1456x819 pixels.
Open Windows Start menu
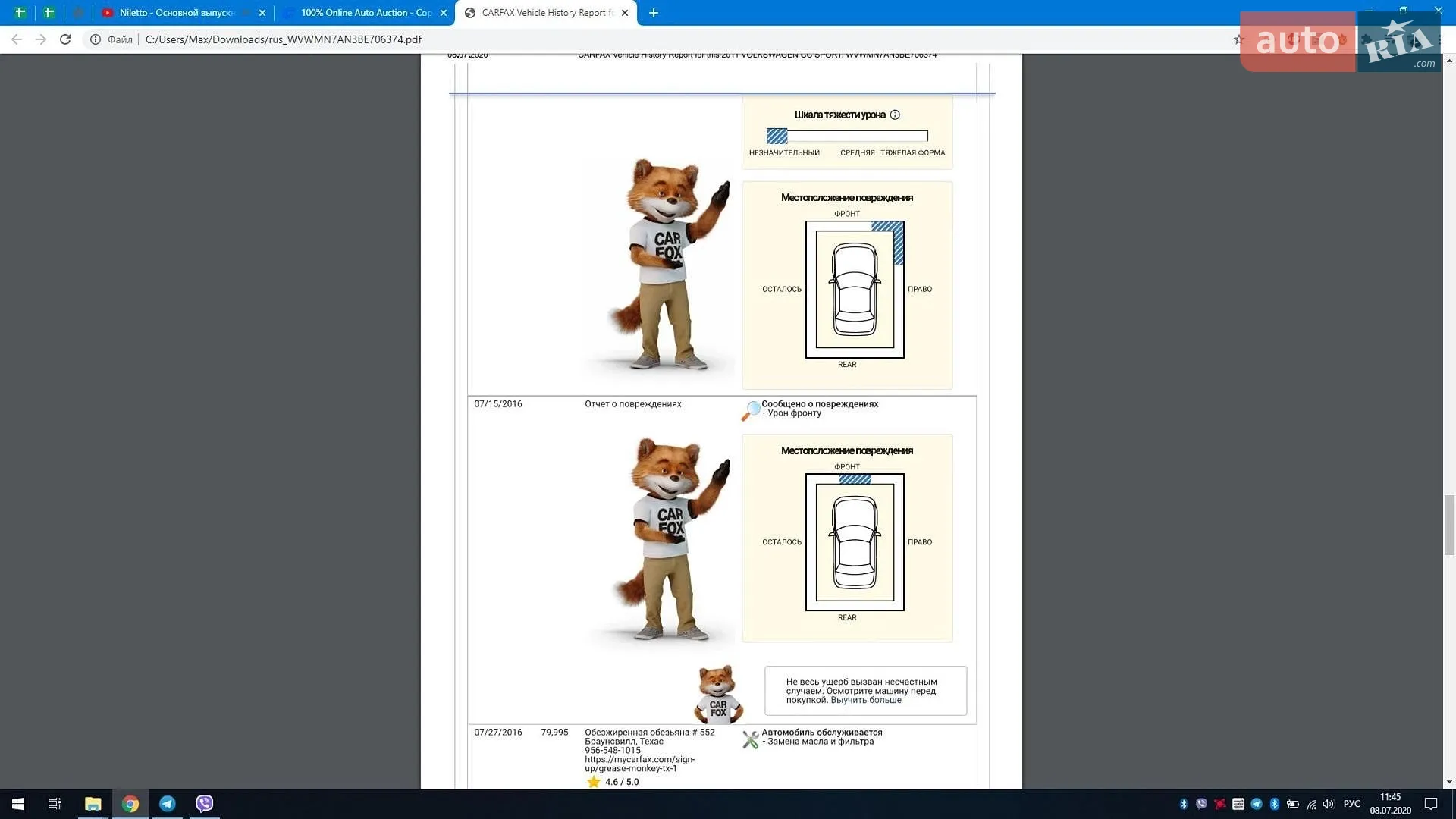[x=18, y=804]
